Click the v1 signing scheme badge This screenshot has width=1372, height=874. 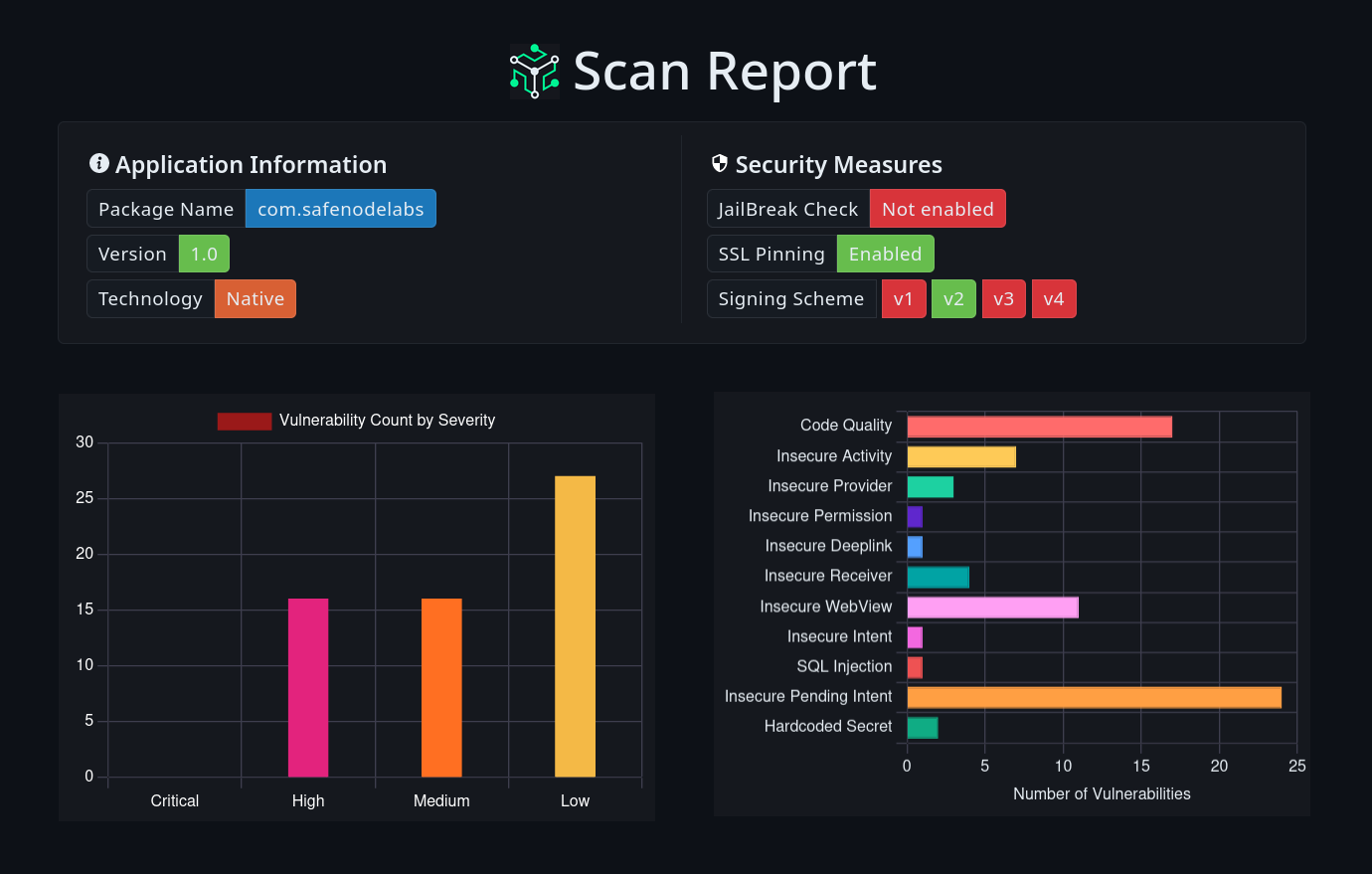pos(904,298)
